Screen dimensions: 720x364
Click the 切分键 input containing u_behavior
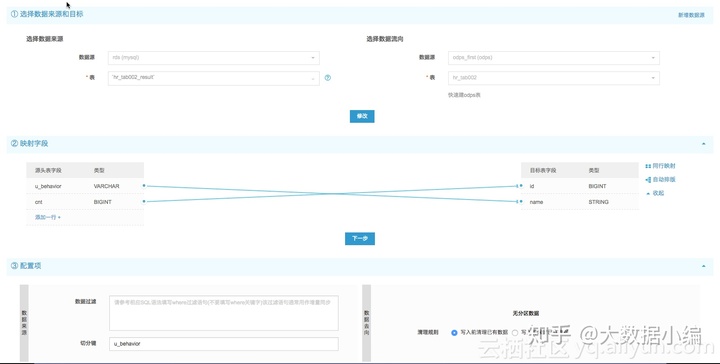[x=224, y=344]
